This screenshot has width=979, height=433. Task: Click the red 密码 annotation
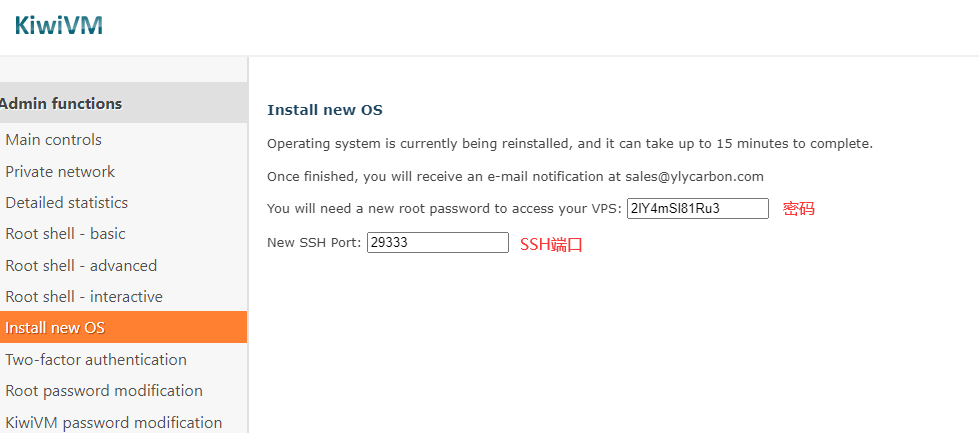coord(799,209)
